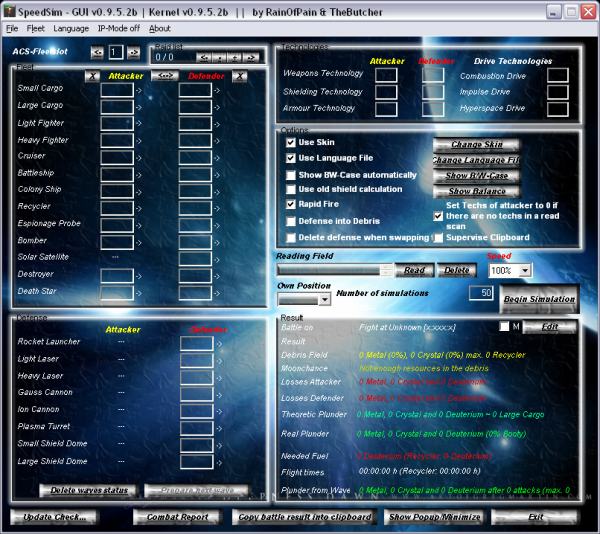The image size is (600, 534).
Task: Add entry with raid list plus button
Action: (x=235, y=58)
